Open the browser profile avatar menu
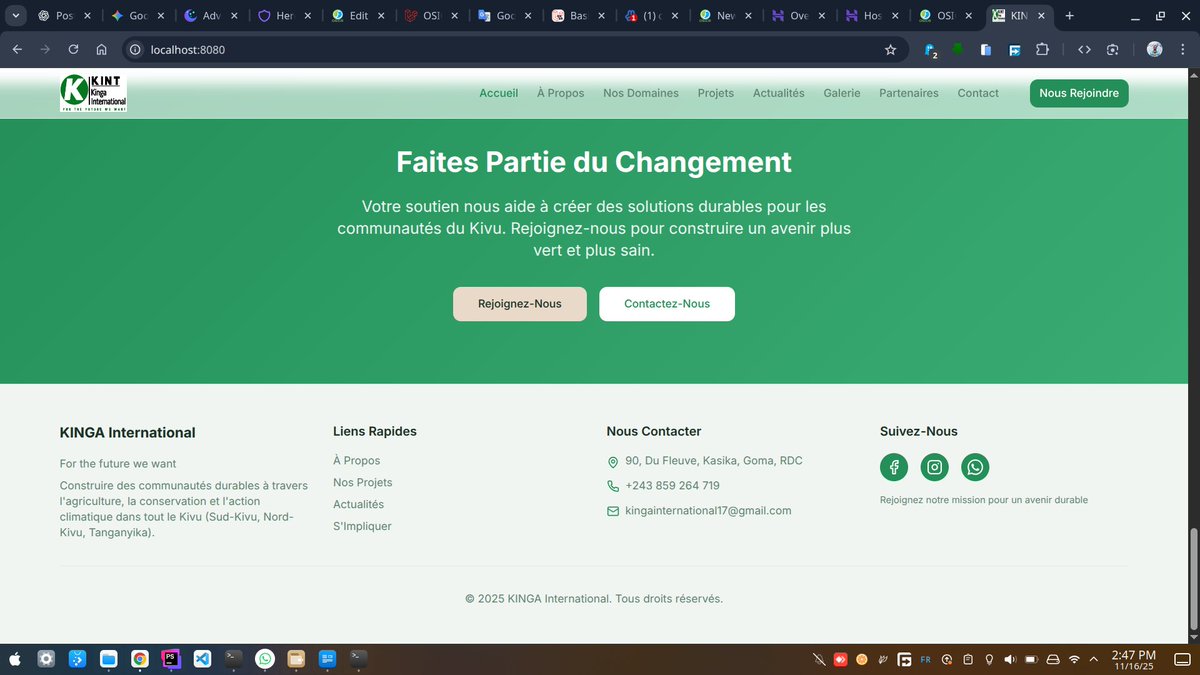The width and height of the screenshot is (1200, 675). 1154,49
